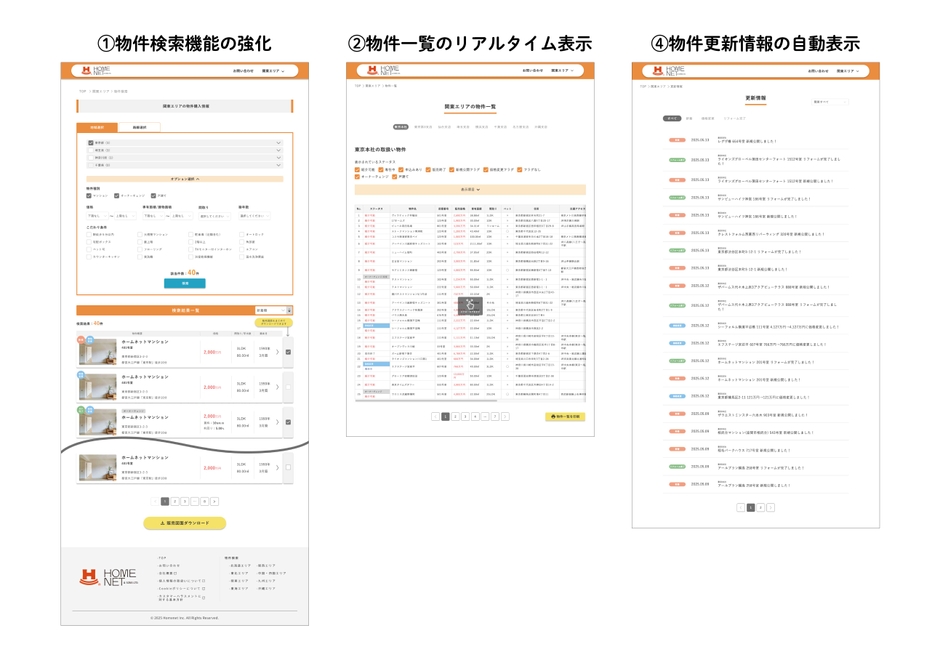Click the previous-page arrow in the update info pagination
Viewport: 940px width, 660px height.
tap(740, 507)
